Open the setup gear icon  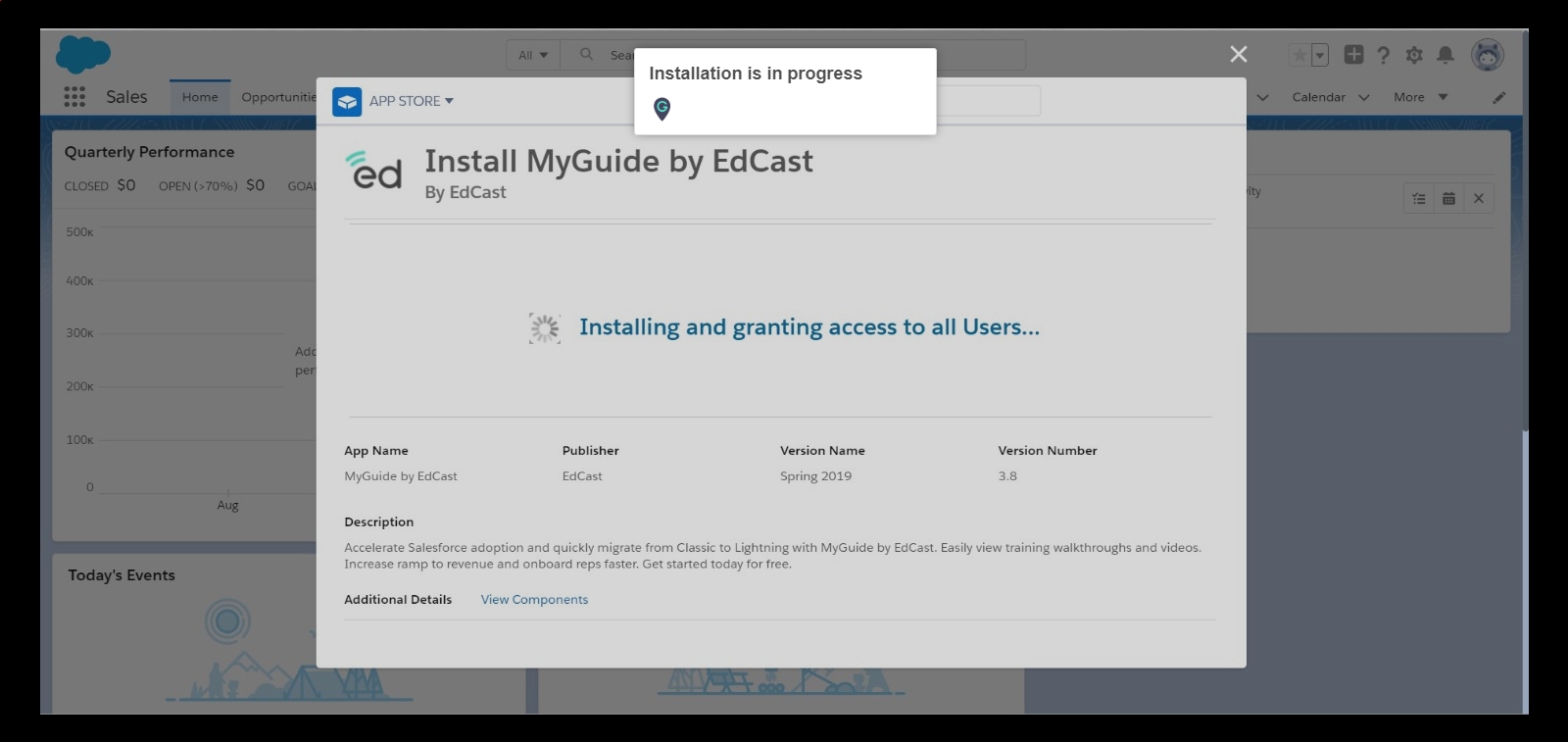pyautogui.click(x=1414, y=55)
